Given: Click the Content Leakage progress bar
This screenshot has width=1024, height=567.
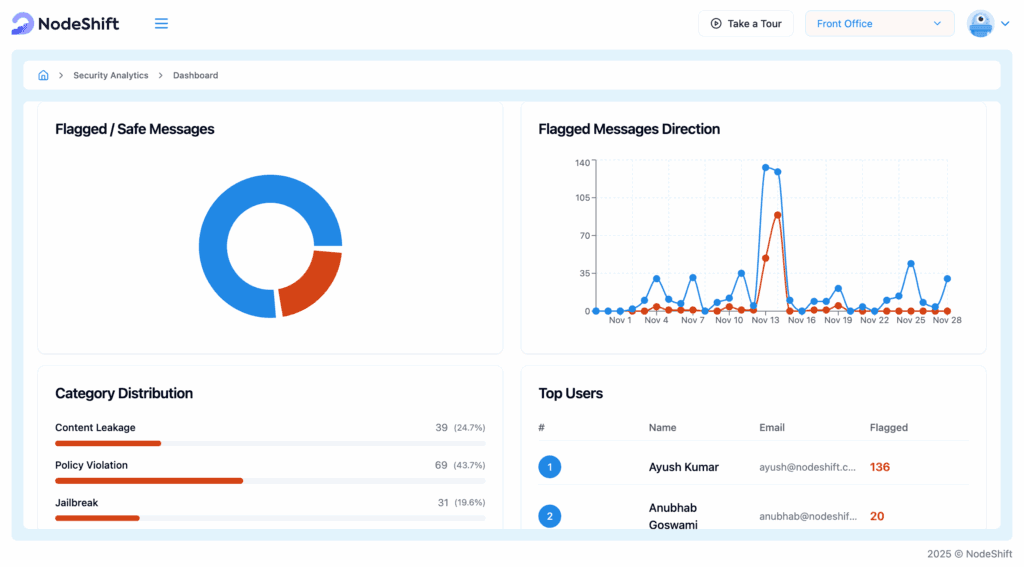Looking at the screenshot, I should click(x=108, y=443).
